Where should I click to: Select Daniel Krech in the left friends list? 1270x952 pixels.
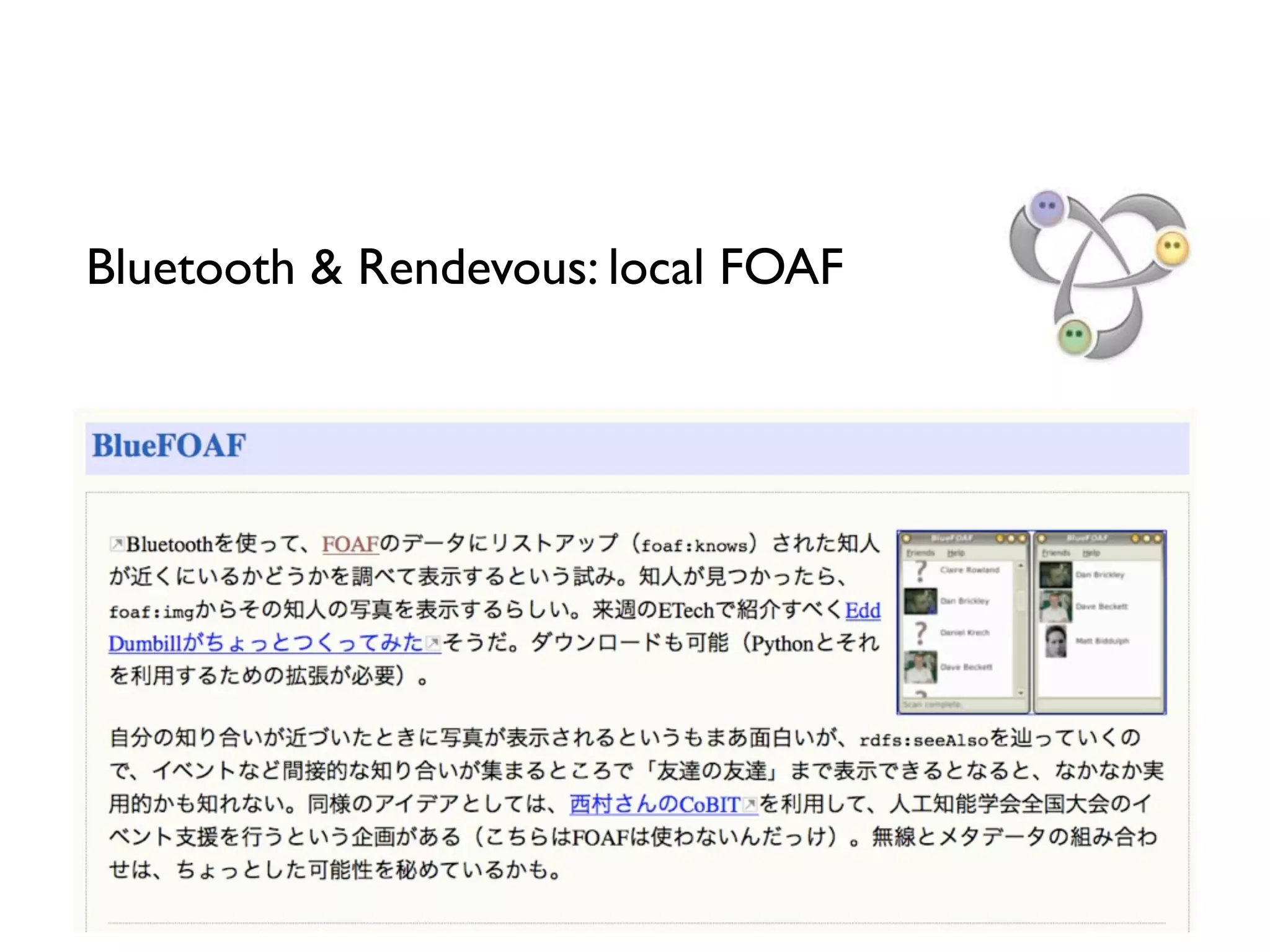point(965,633)
